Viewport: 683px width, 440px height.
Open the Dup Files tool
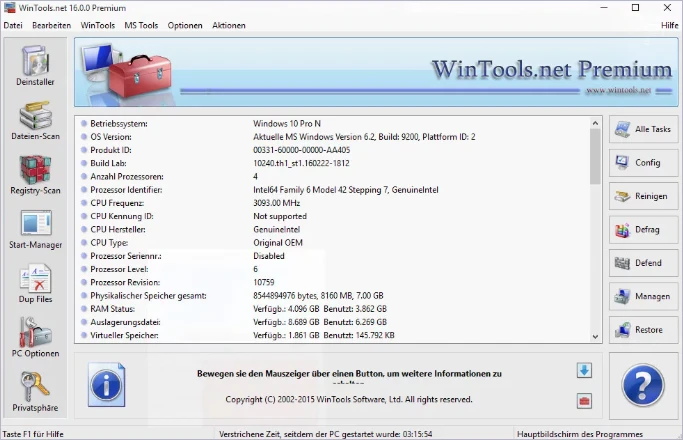[35, 284]
